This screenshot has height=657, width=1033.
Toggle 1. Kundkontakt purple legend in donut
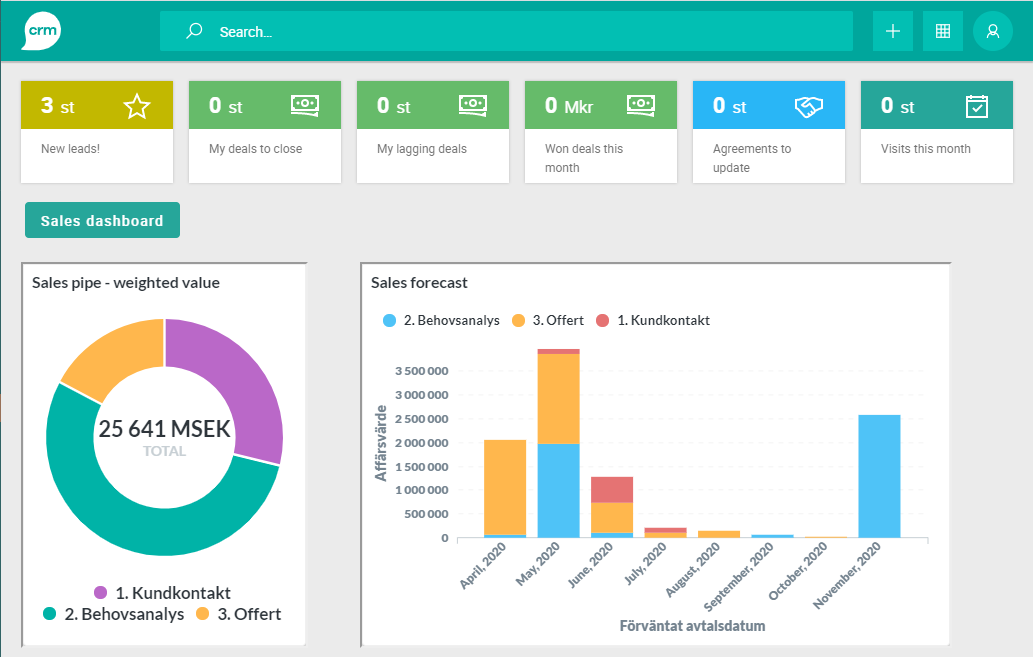[163, 592]
